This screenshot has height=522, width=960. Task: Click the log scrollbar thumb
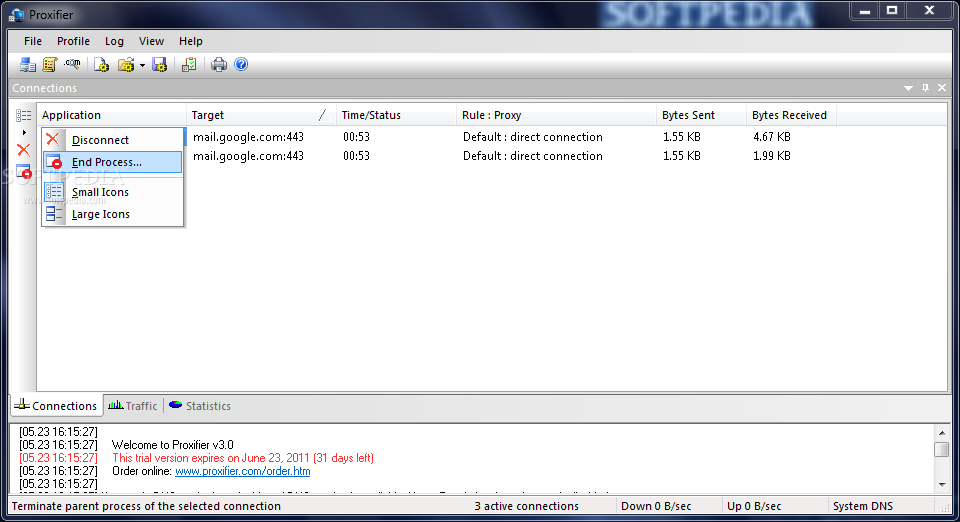click(942, 449)
